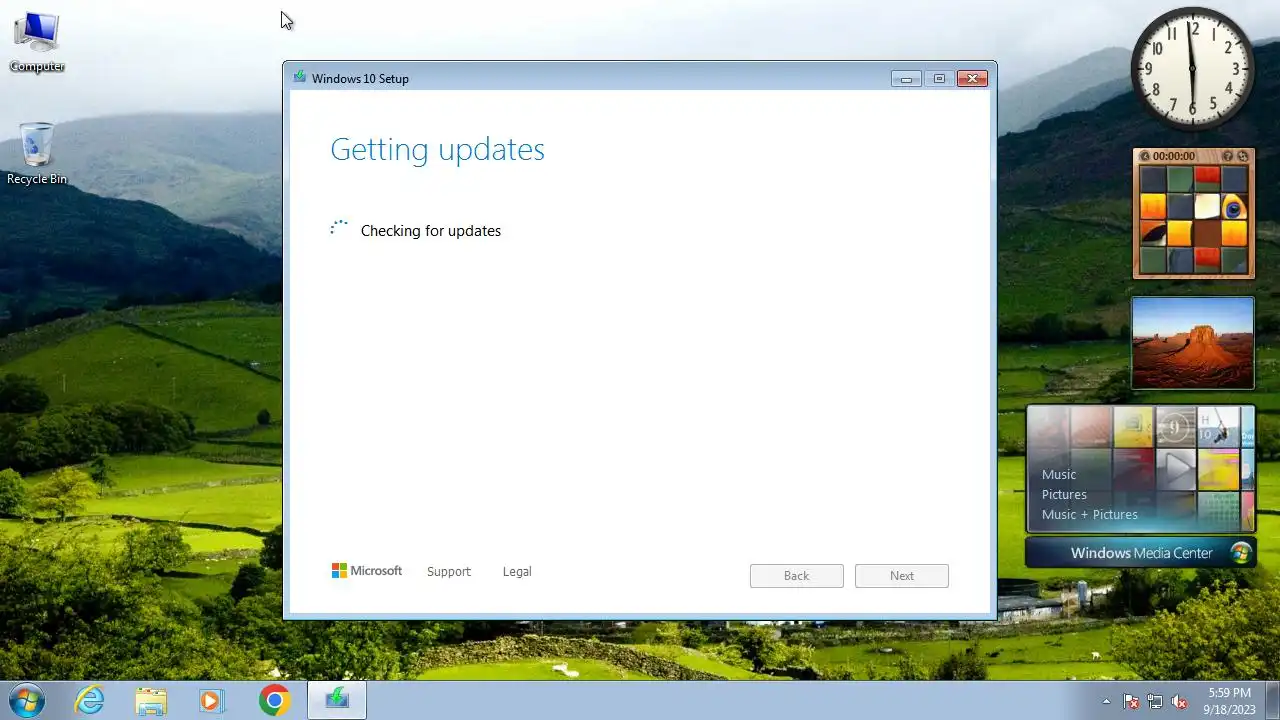1280x720 pixels.
Task: Click the play triangle tile in gadget
Action: point(1177,468)
